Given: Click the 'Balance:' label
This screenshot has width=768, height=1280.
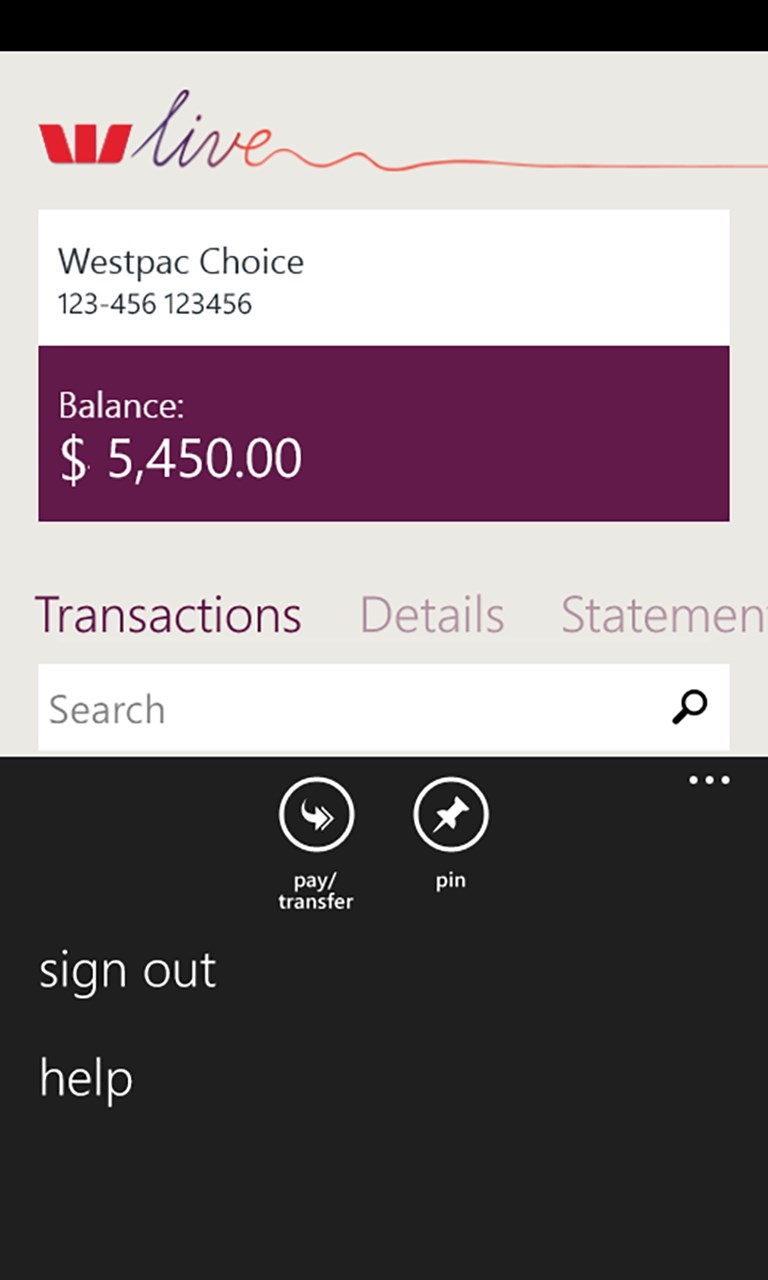Looking at the screenshot, I should [122, 405].
